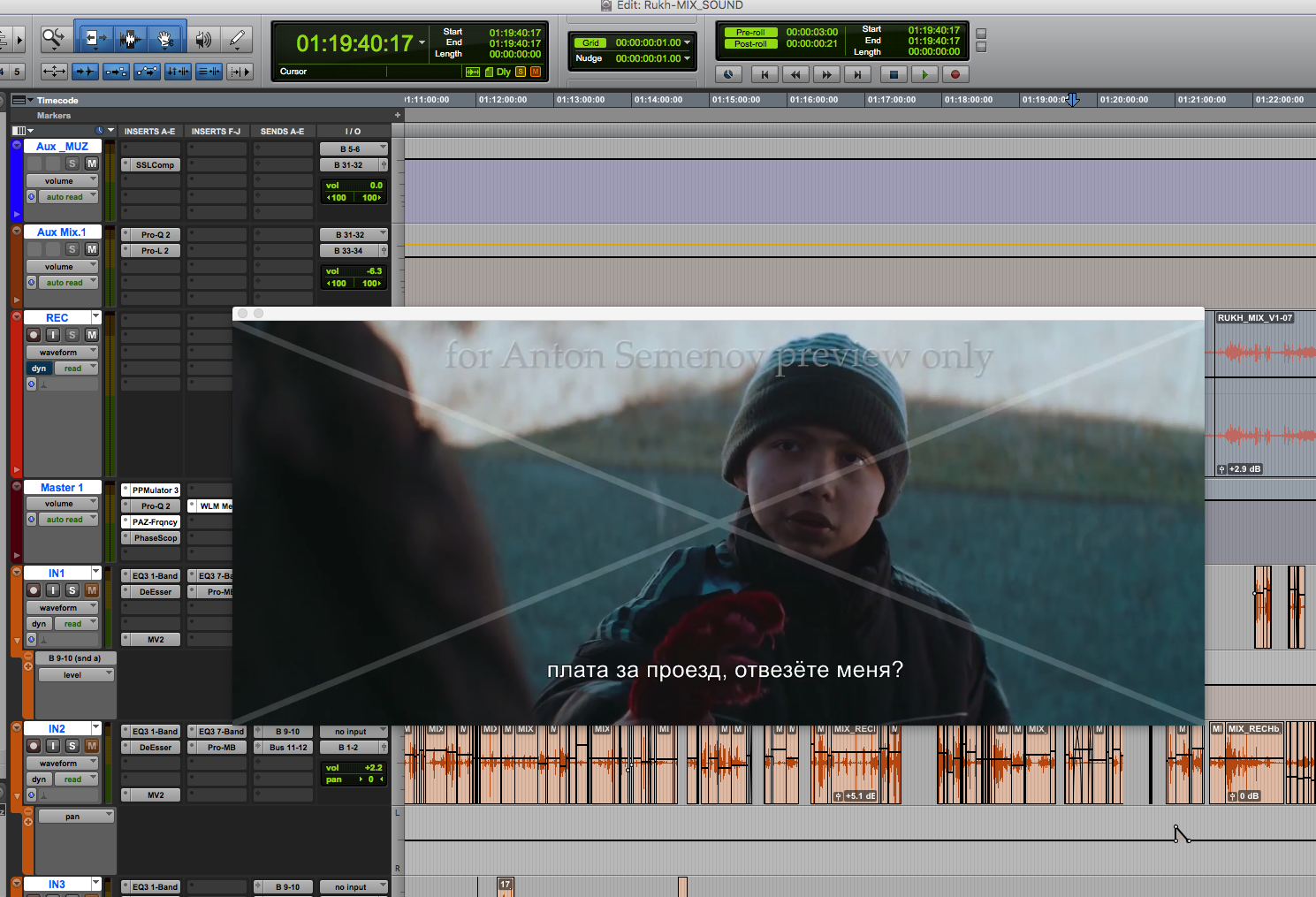Open REC track playlist selector arrow
The height and width of the screenshot is (897, 1316).
point(95,316)
